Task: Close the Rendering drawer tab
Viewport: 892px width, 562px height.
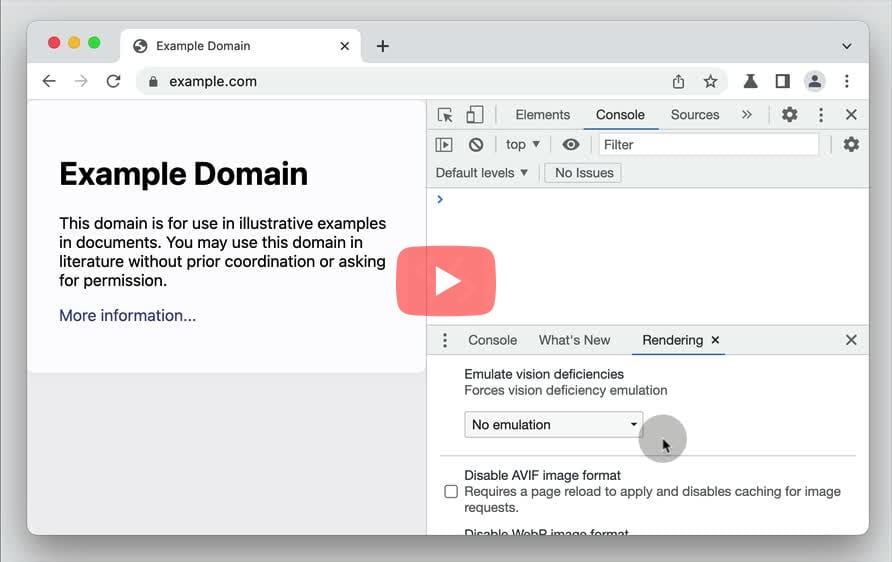Action: point(716,340)
